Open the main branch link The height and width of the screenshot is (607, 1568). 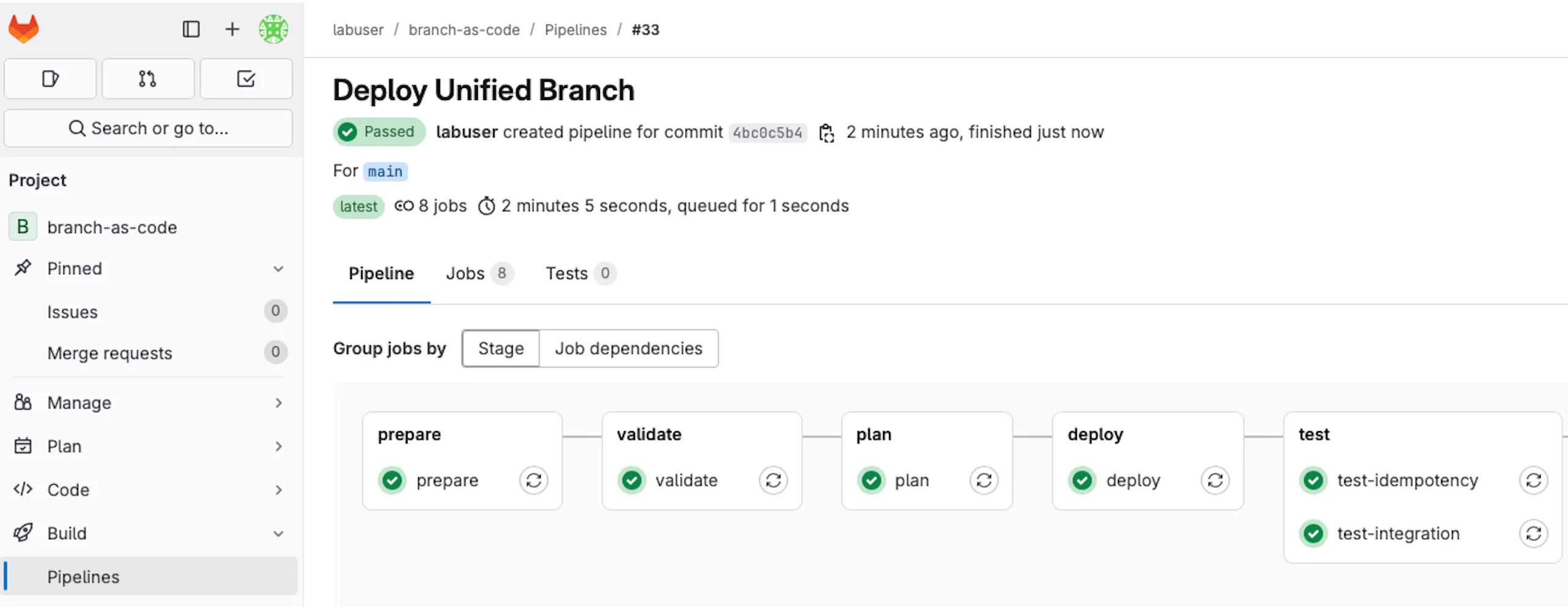[x=385, y=172]
